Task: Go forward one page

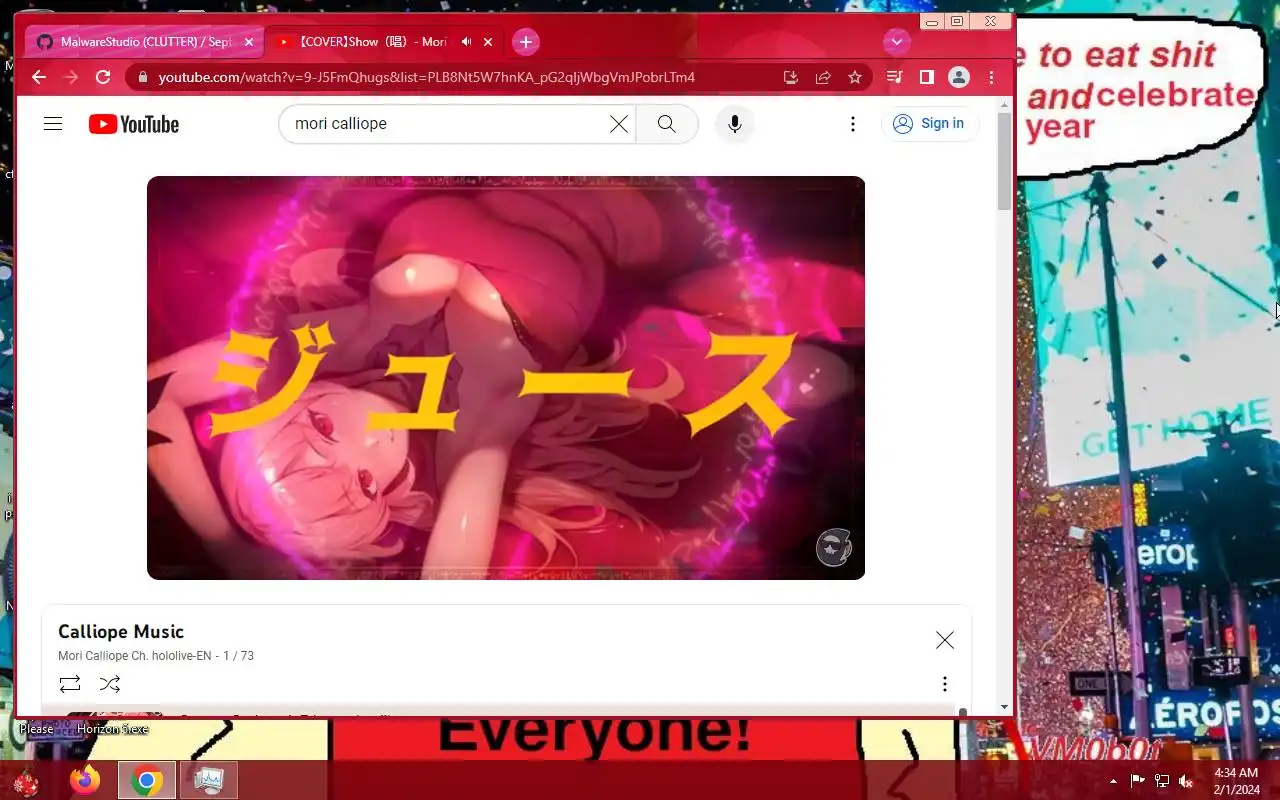Action: click(x=71, y=77)
